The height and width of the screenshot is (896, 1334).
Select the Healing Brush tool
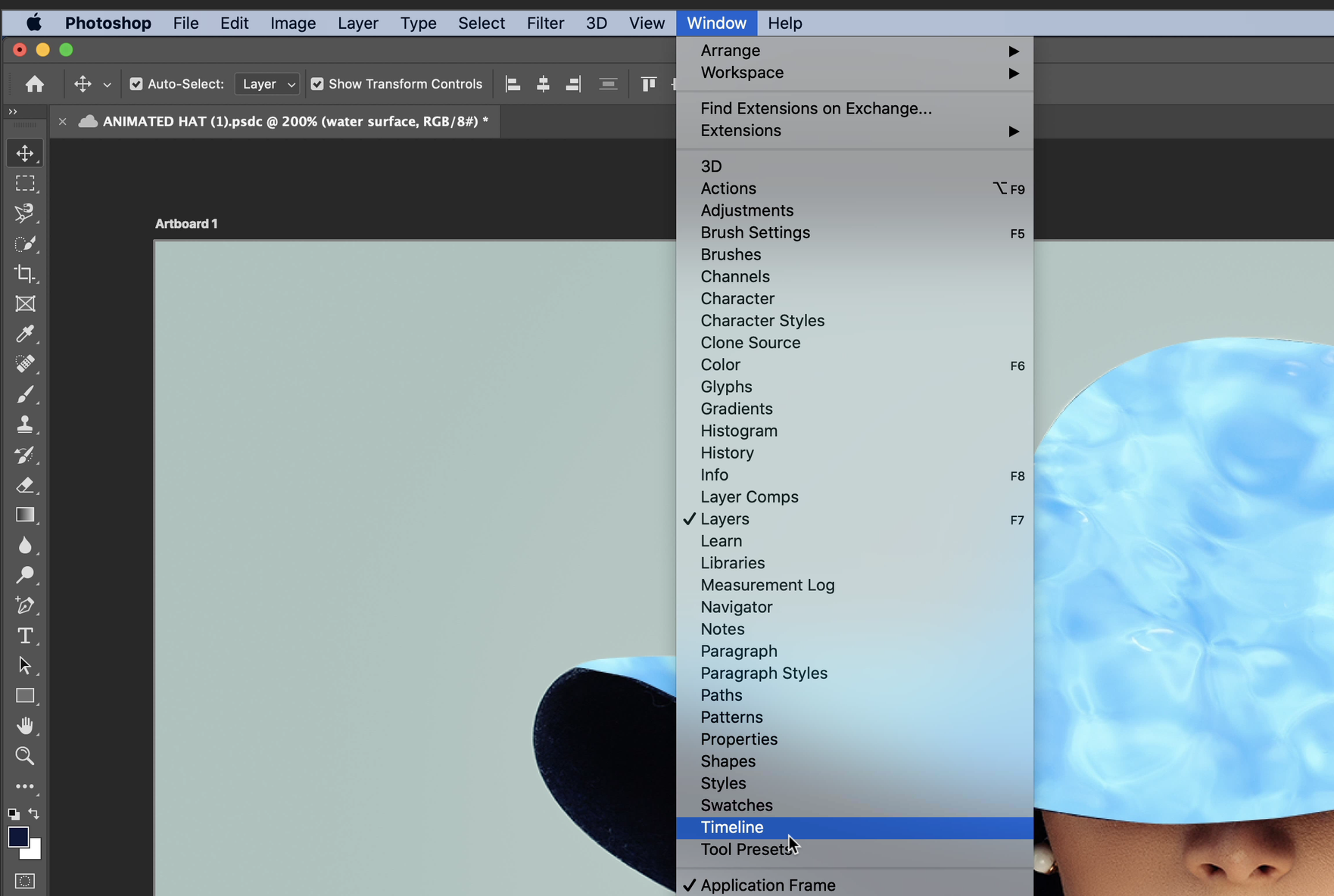click(x=25, y=364)
